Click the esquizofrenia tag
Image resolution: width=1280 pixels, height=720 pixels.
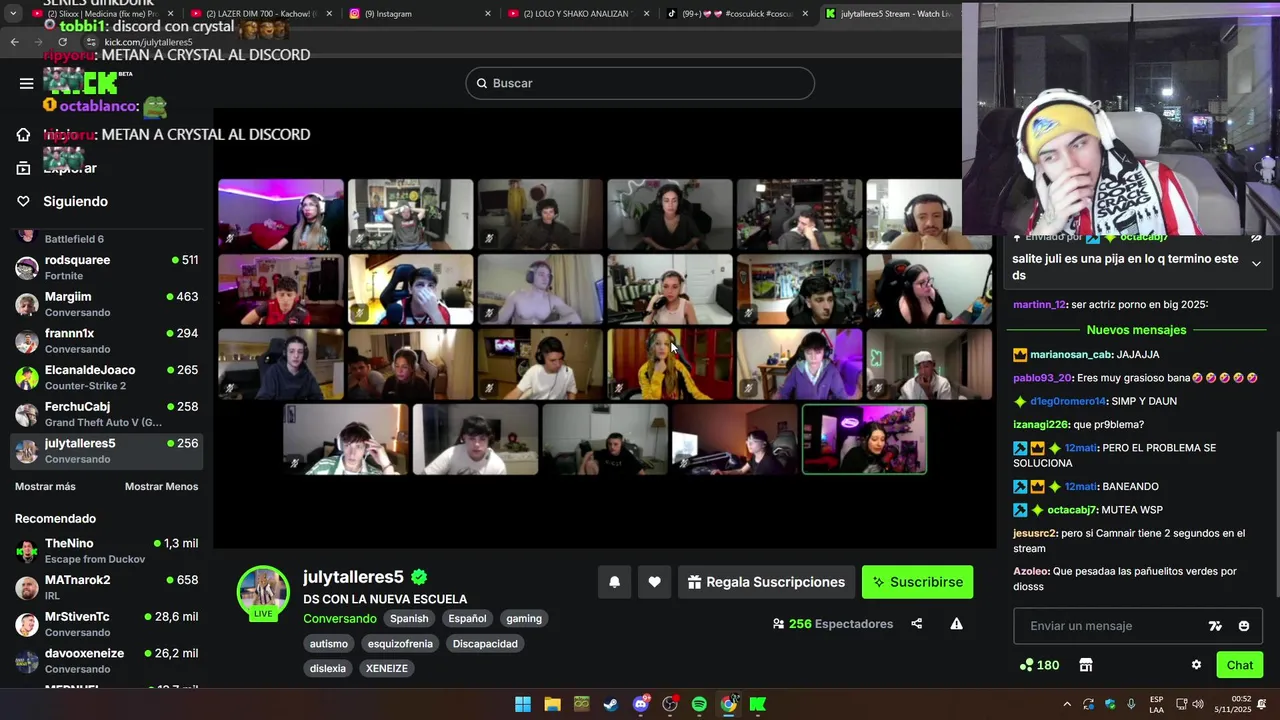pos(400,644)
